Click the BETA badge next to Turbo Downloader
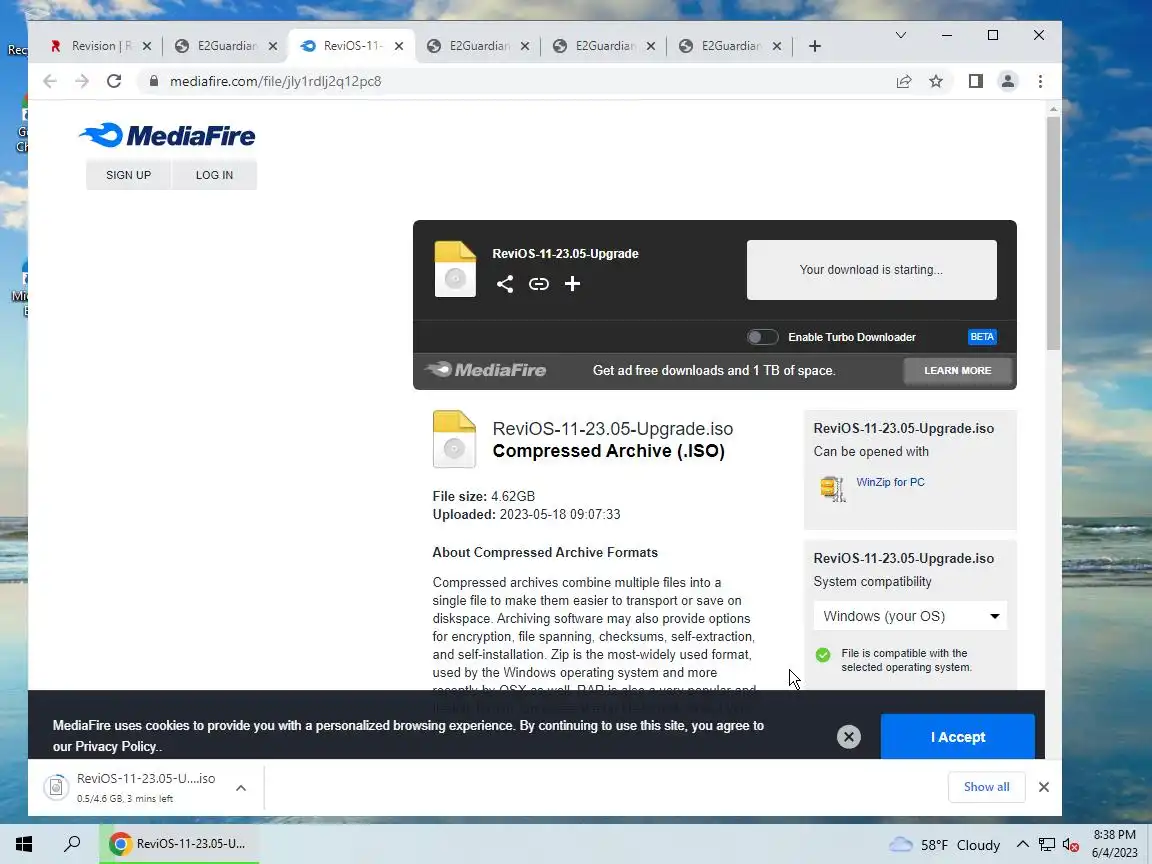The height and width of the screenshot is (864, 1152). tap(982, 336)
